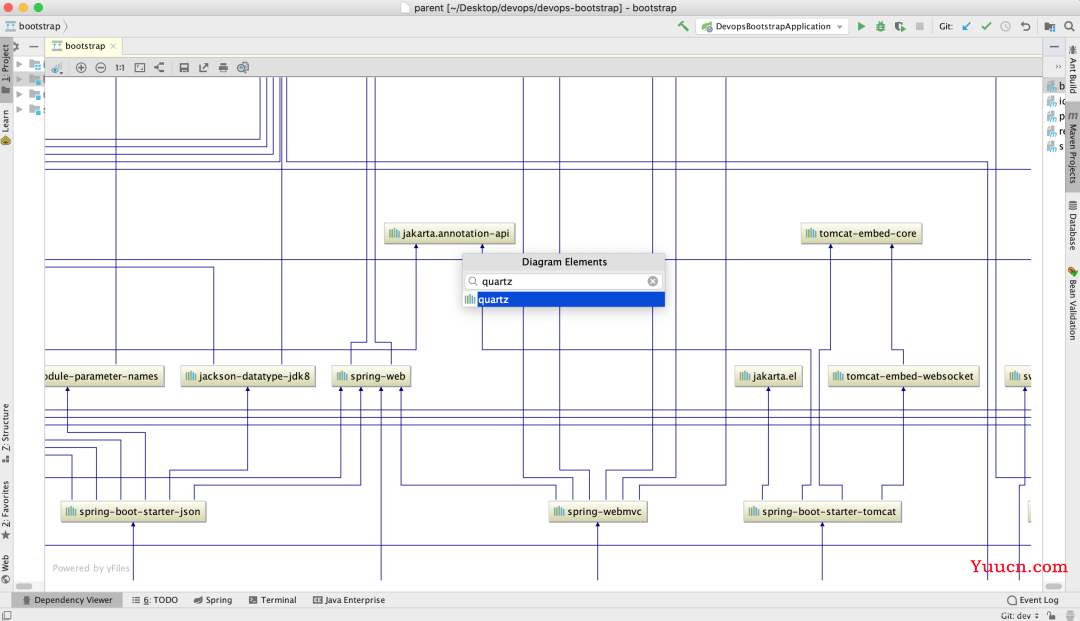Toggle tool window buttons in status bar corner
1080x621 pixels.
coord(6,615)
